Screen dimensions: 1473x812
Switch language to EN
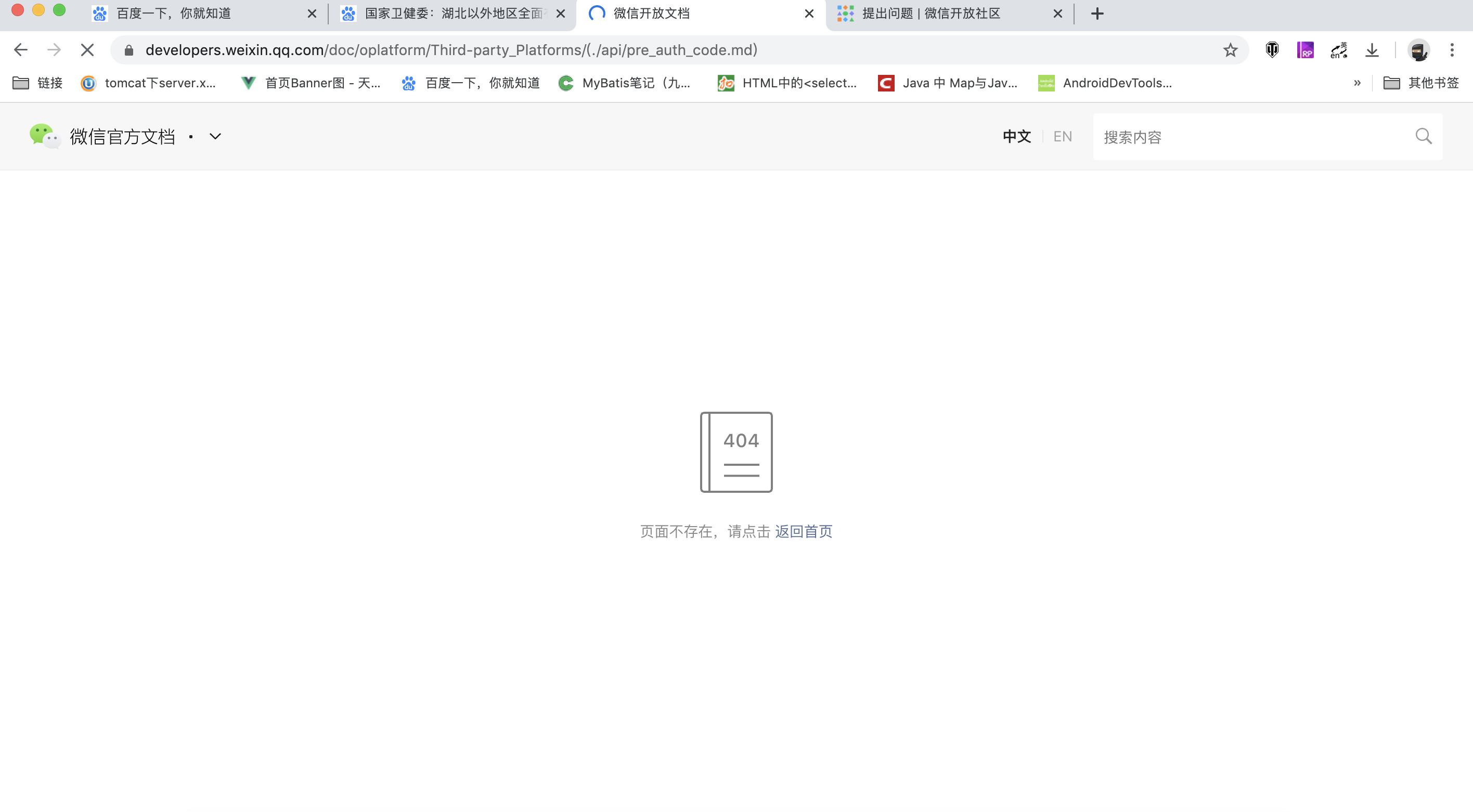click(x=1063, y=137)
